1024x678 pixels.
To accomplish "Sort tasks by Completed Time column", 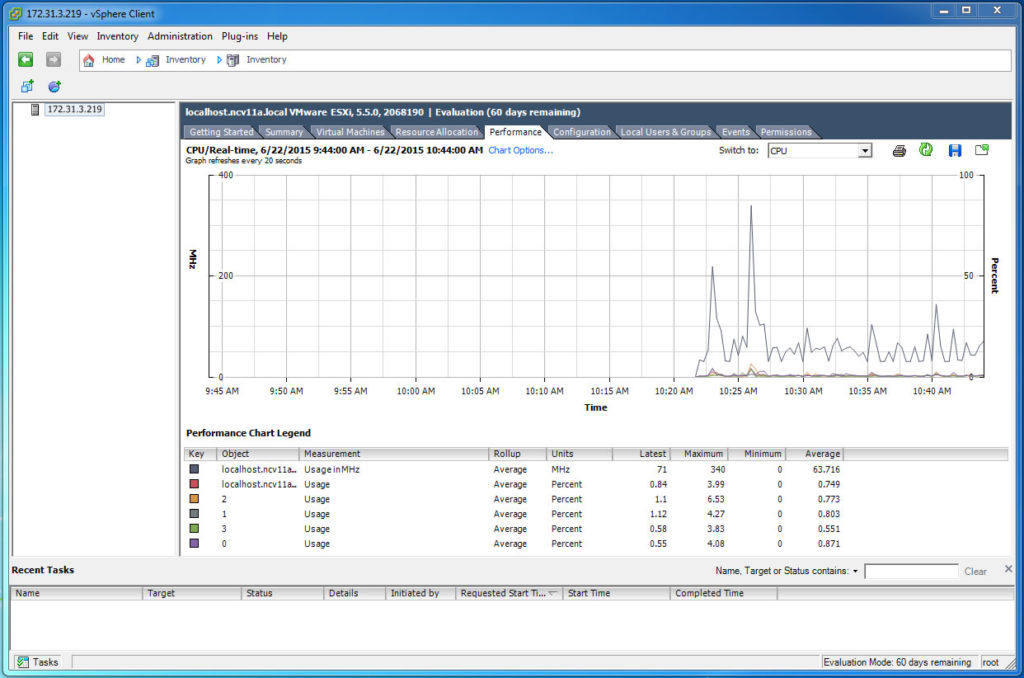I will (x=724, y=593).
